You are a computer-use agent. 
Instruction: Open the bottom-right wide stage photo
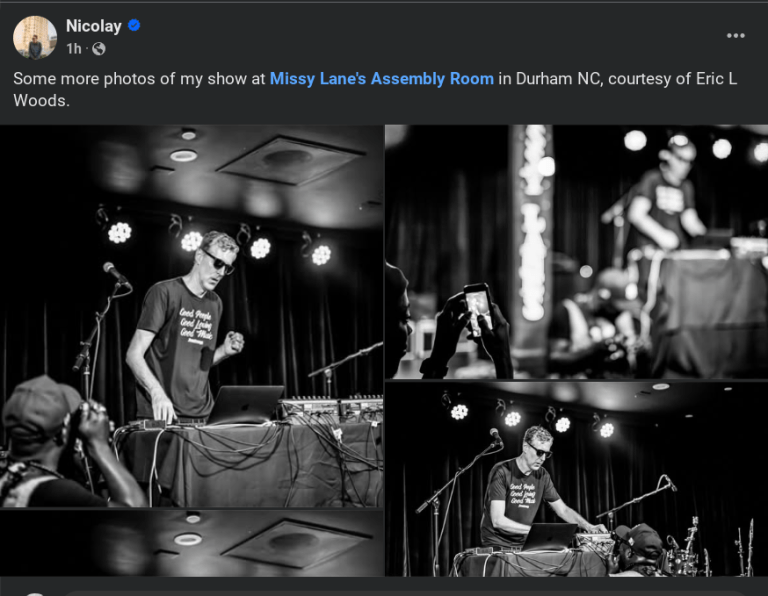tap(576, 479)
